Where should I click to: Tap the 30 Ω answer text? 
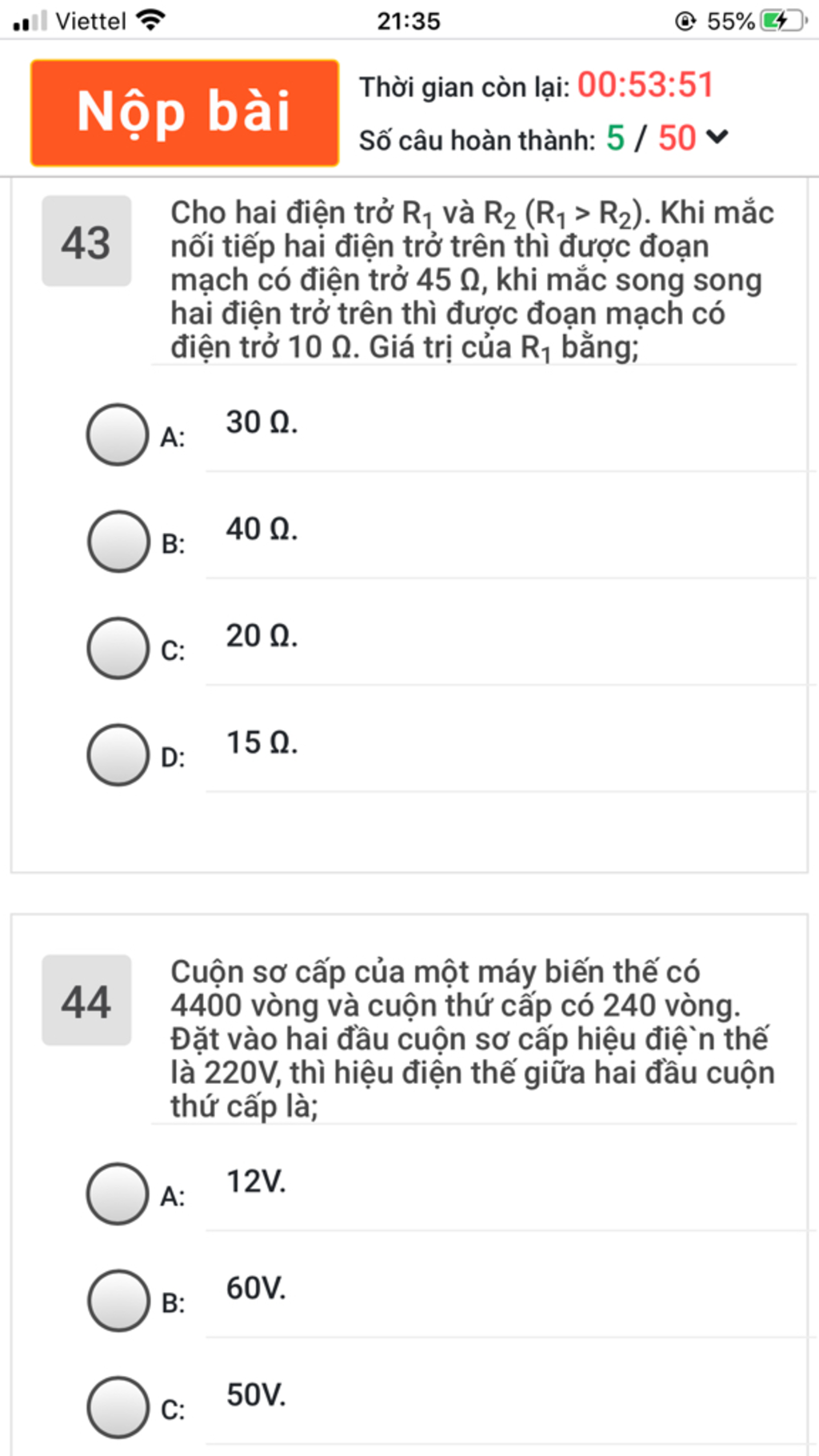(262, 422)
